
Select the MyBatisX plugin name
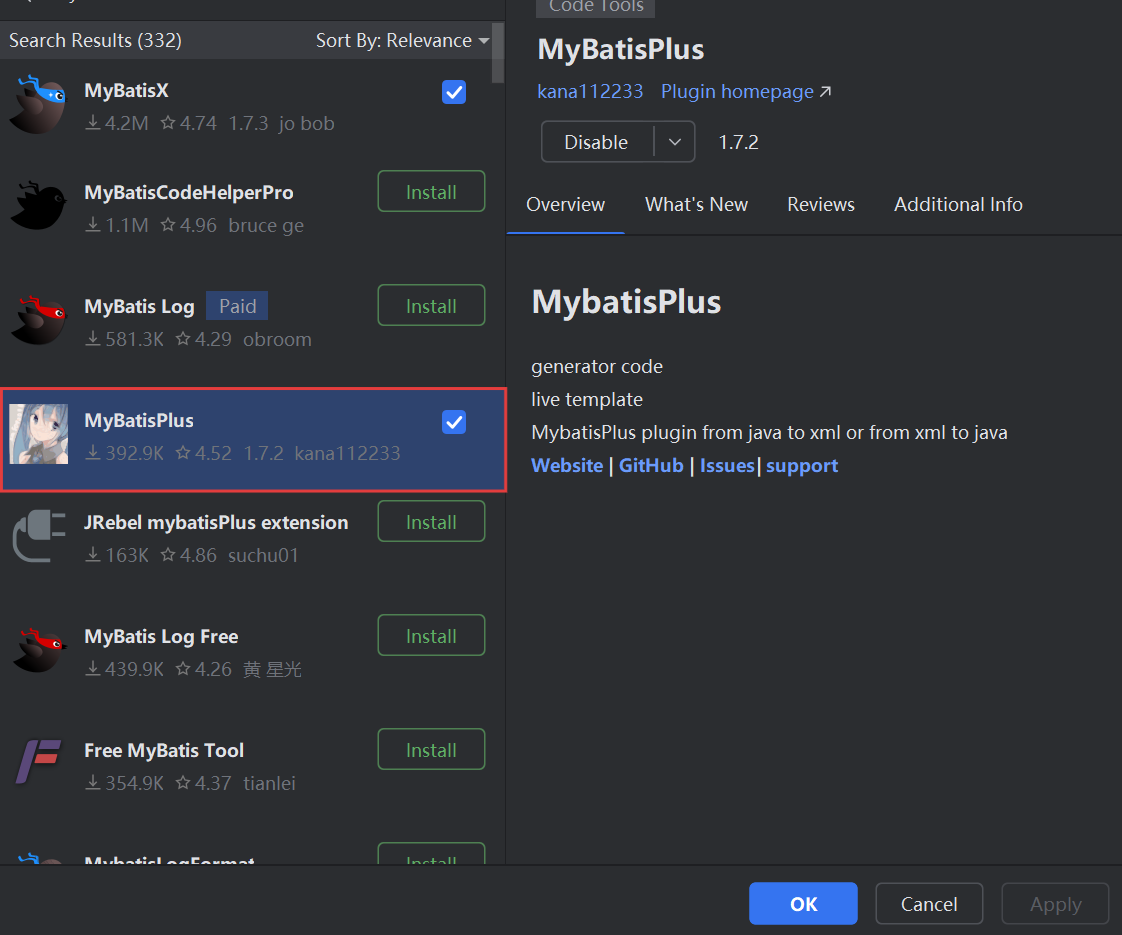127,91
